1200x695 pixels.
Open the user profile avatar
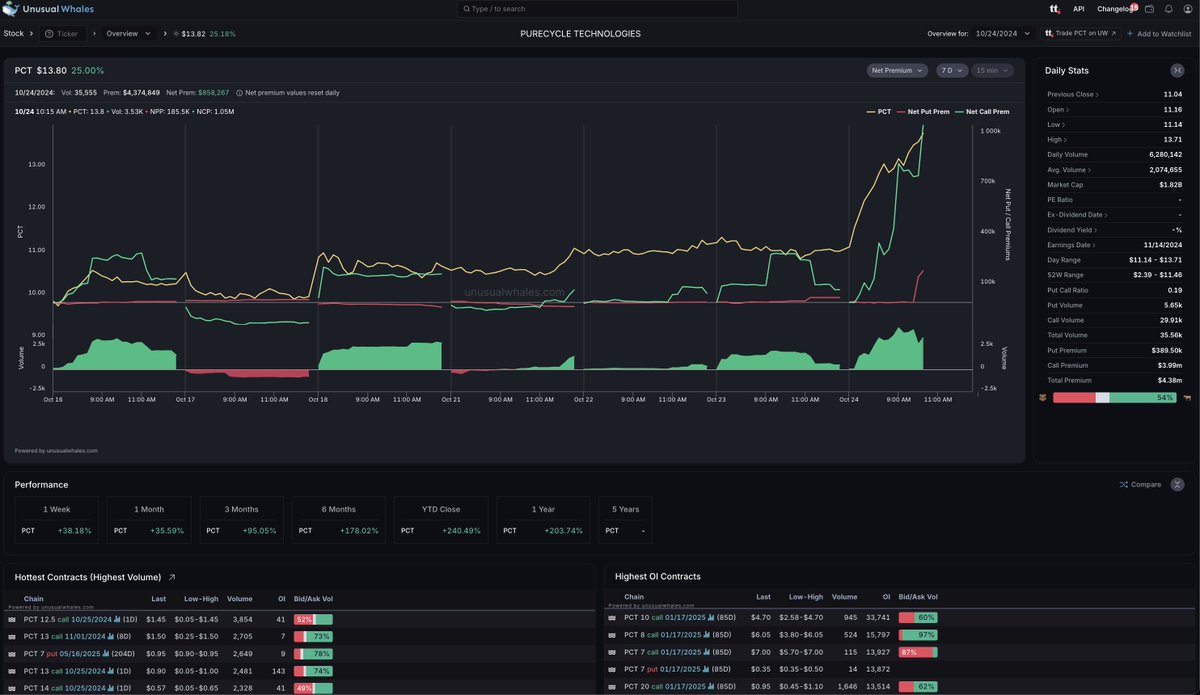(x=1186, y=9)
